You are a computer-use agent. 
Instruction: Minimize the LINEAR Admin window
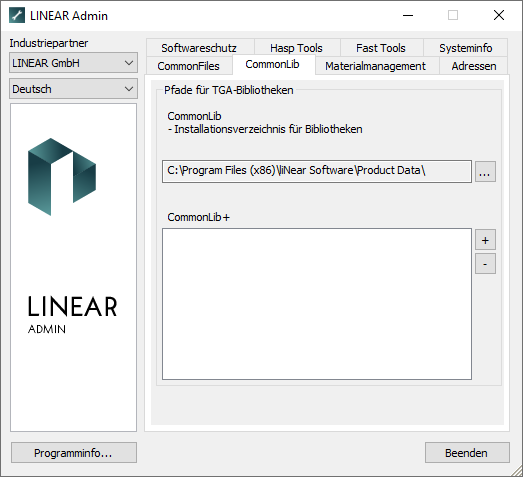408,15
